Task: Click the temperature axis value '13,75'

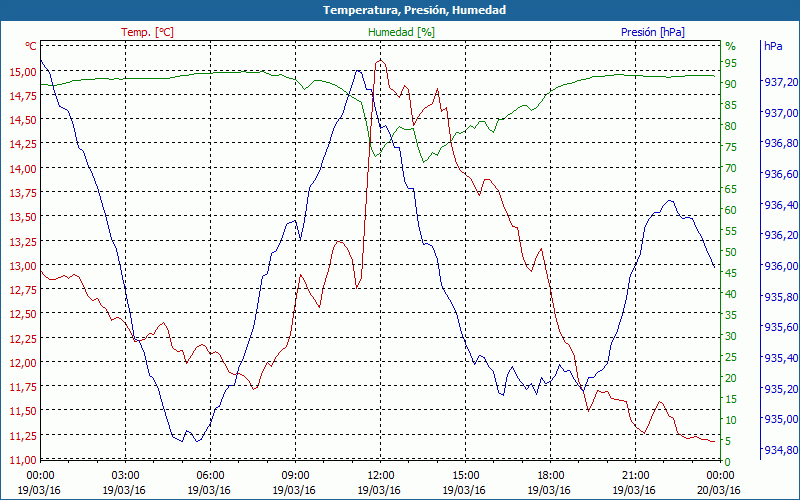Action: coord(23,192)
